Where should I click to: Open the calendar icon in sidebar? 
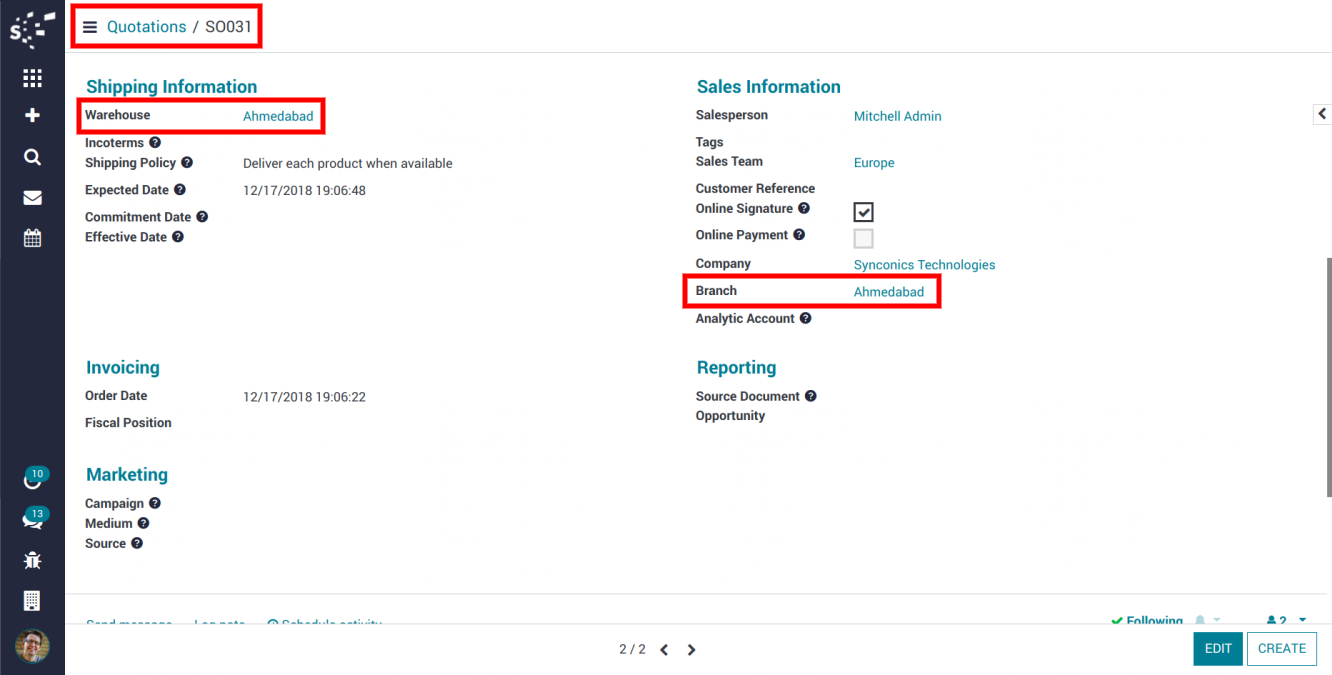point(32,238)
